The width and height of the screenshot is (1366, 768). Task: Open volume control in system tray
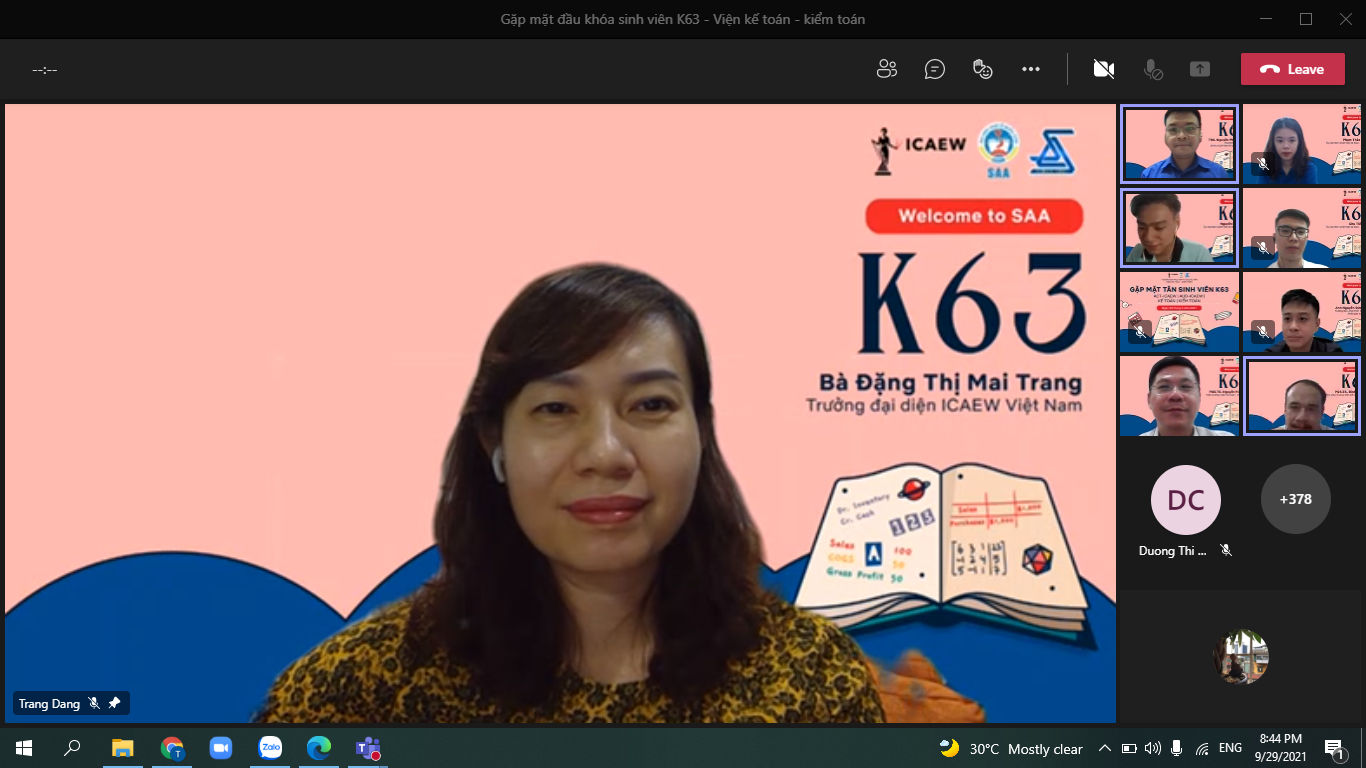point(1153,748)
